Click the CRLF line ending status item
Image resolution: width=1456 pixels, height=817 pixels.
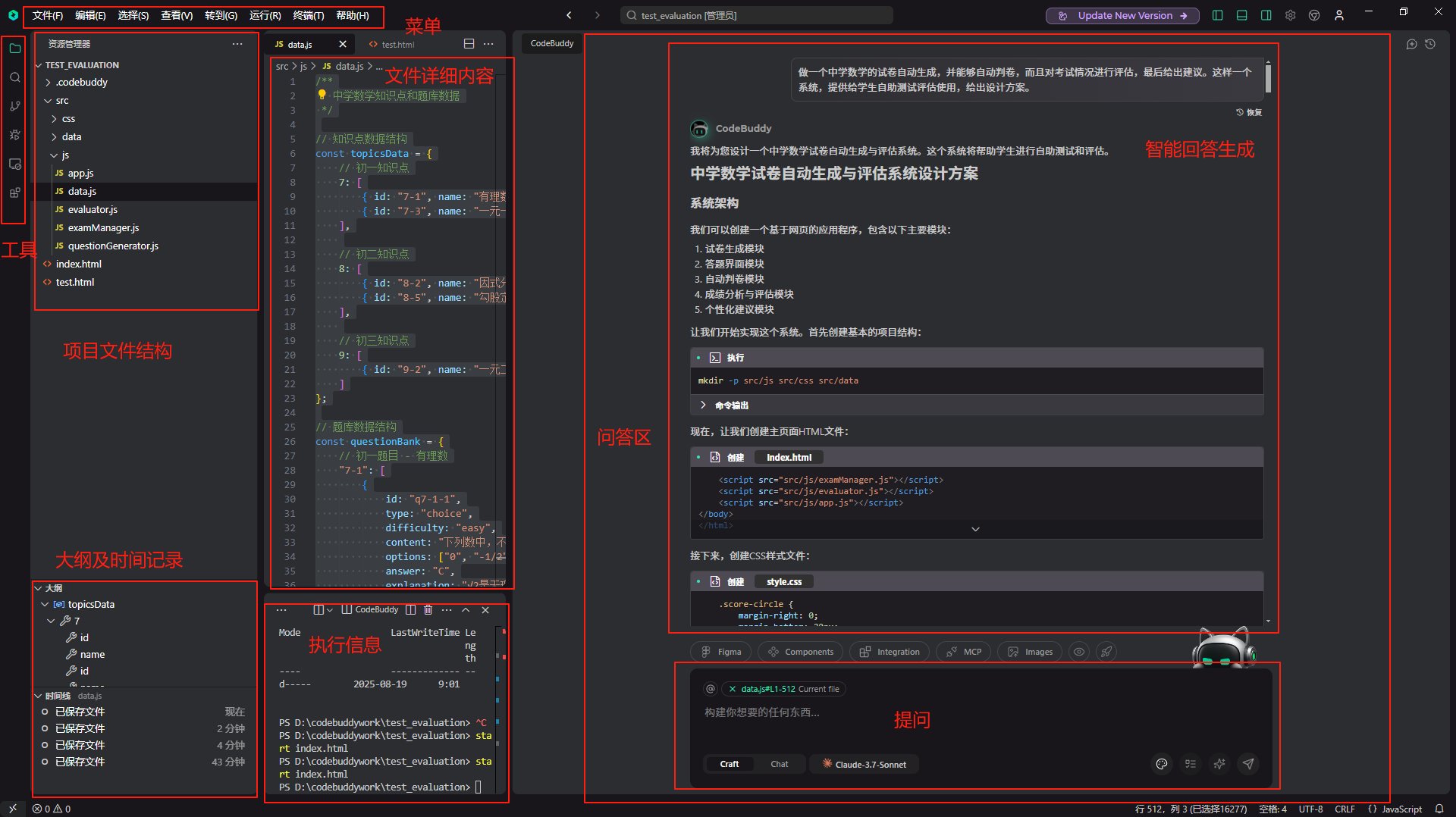[x=1345, y=809]
